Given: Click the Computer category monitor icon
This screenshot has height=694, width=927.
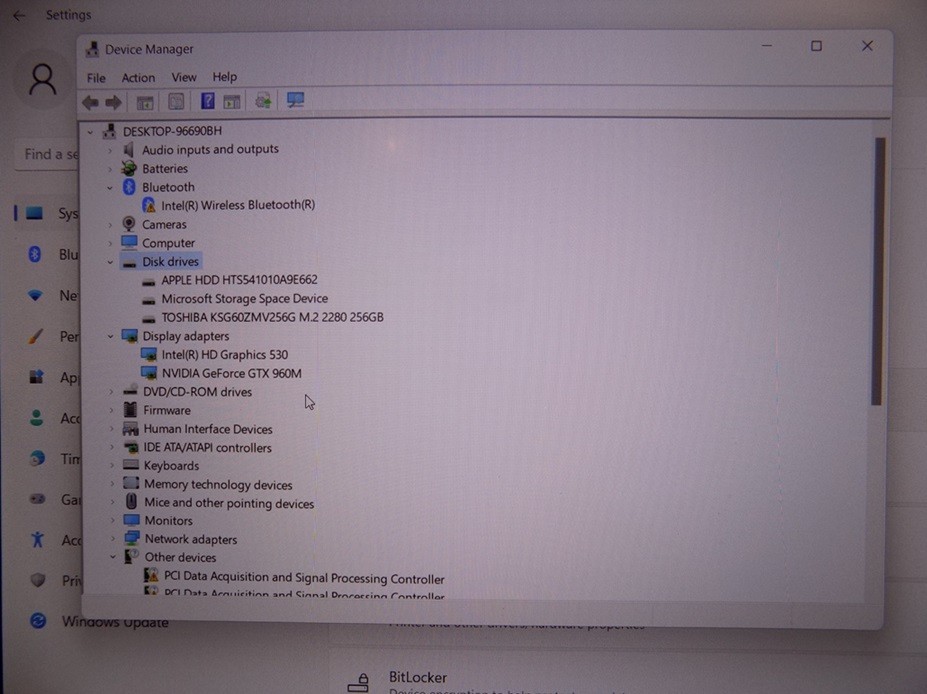Looking at the screenshot, I should (129, 242).
